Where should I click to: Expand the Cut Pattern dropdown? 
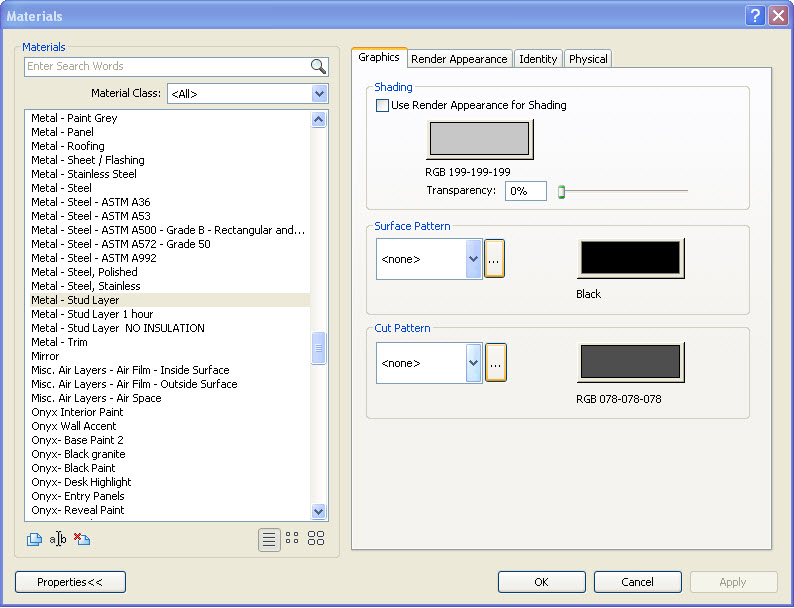point(474,363)
